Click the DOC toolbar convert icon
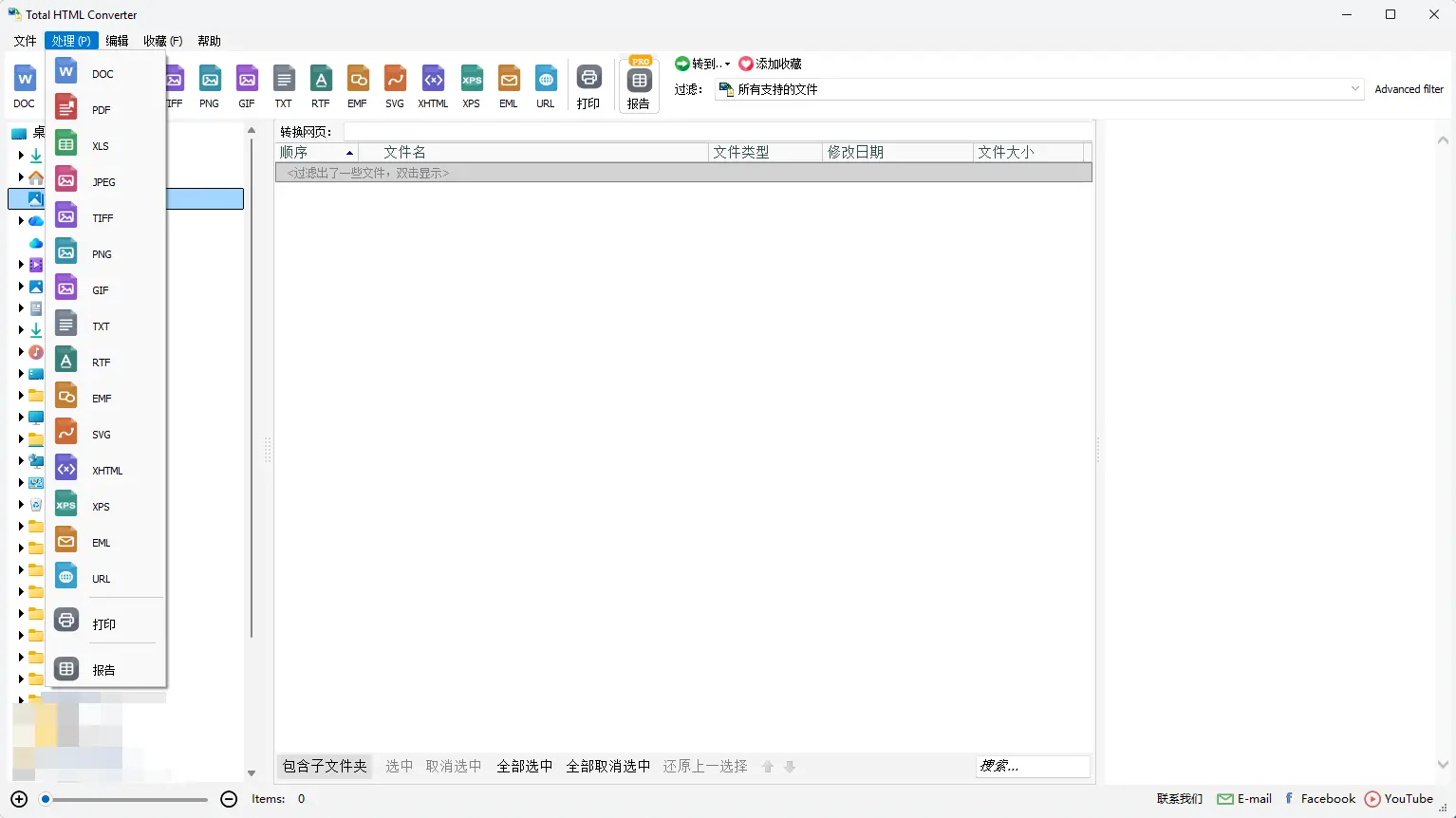This screenshot has width=1456, height=818. click(25, 86)
